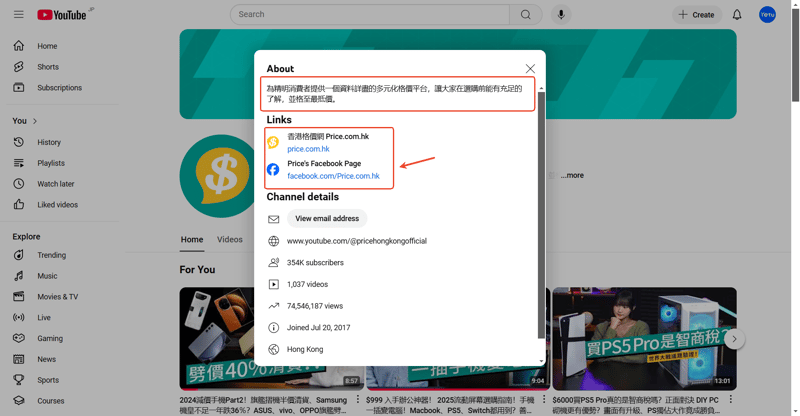Screen dimensions: 800x416
Task: Click the page's main vertical scrollbar
Action: tap(795, 56)
